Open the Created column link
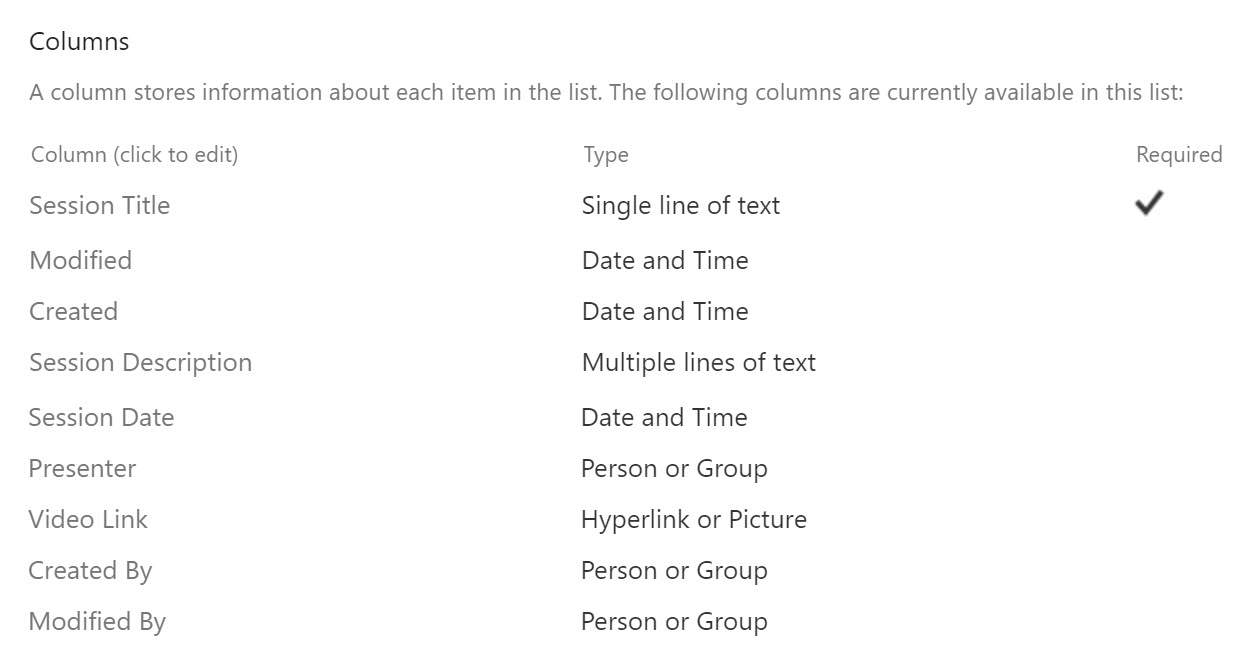 pos(73,311)
